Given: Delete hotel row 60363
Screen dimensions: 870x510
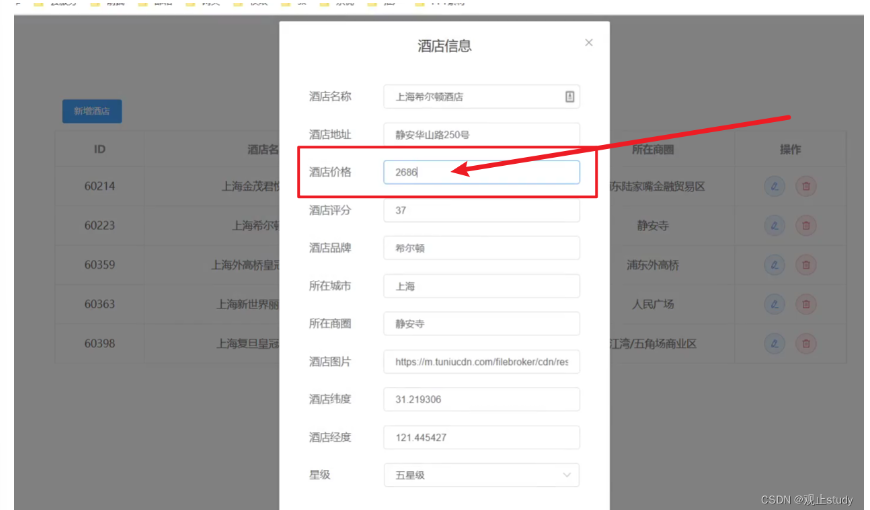Looking at the screenshot, I should pyautogui.click(x=806, y=304).
